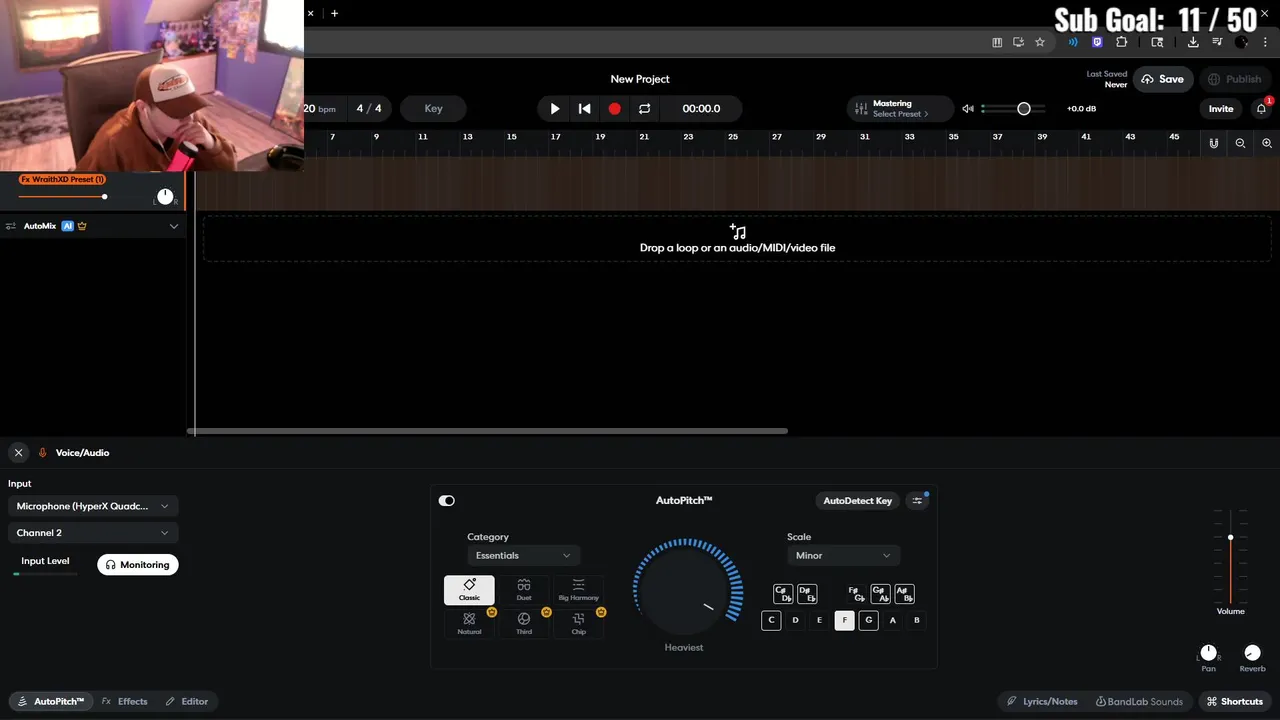This screenshot has width=1280, height=720.
Task: Select the Big Harmony preset
Action: 578,590
